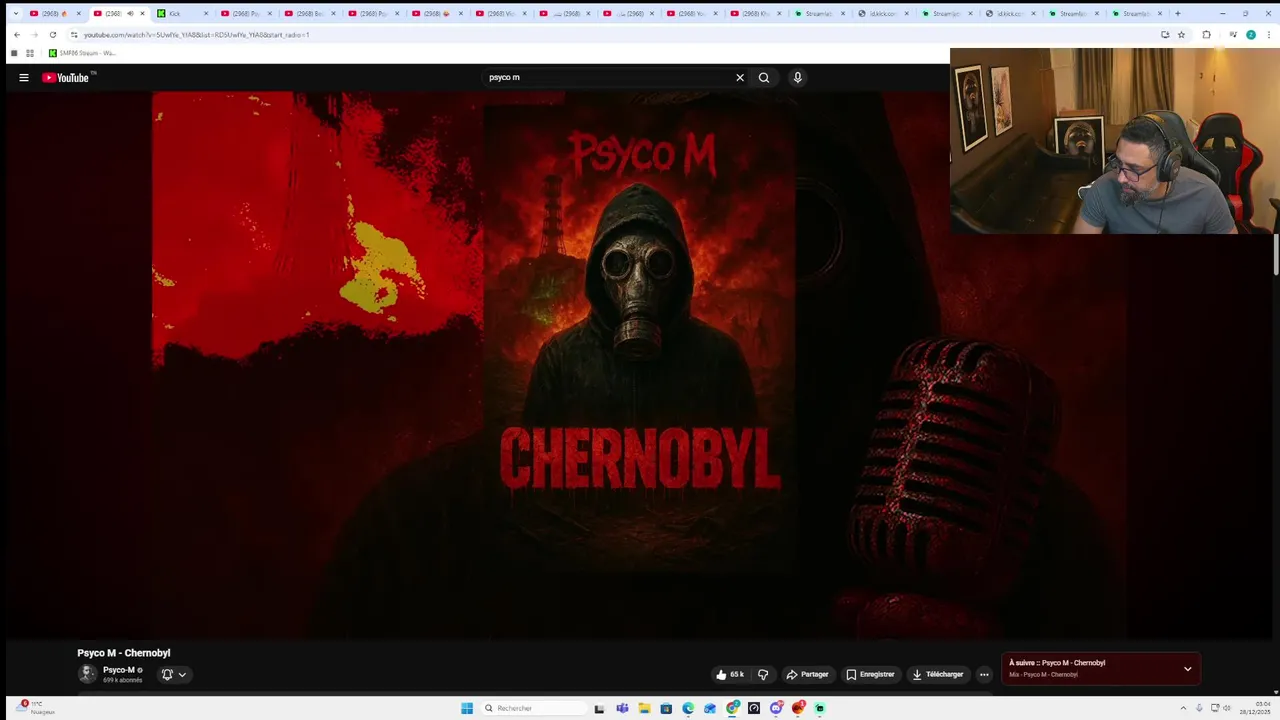This screenshot has width=1280, height=720.
Task: Open File Explorer from the taskbar
Action: pos(644,708)
